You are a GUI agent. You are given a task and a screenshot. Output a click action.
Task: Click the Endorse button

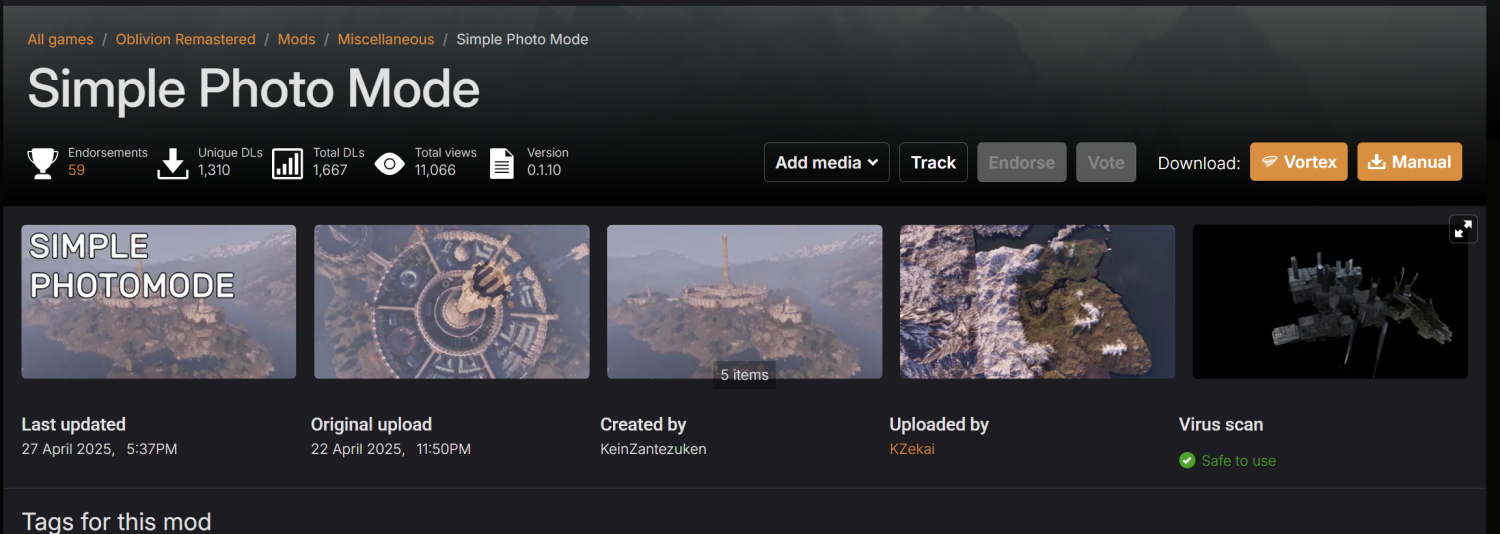coord(1021,162)
